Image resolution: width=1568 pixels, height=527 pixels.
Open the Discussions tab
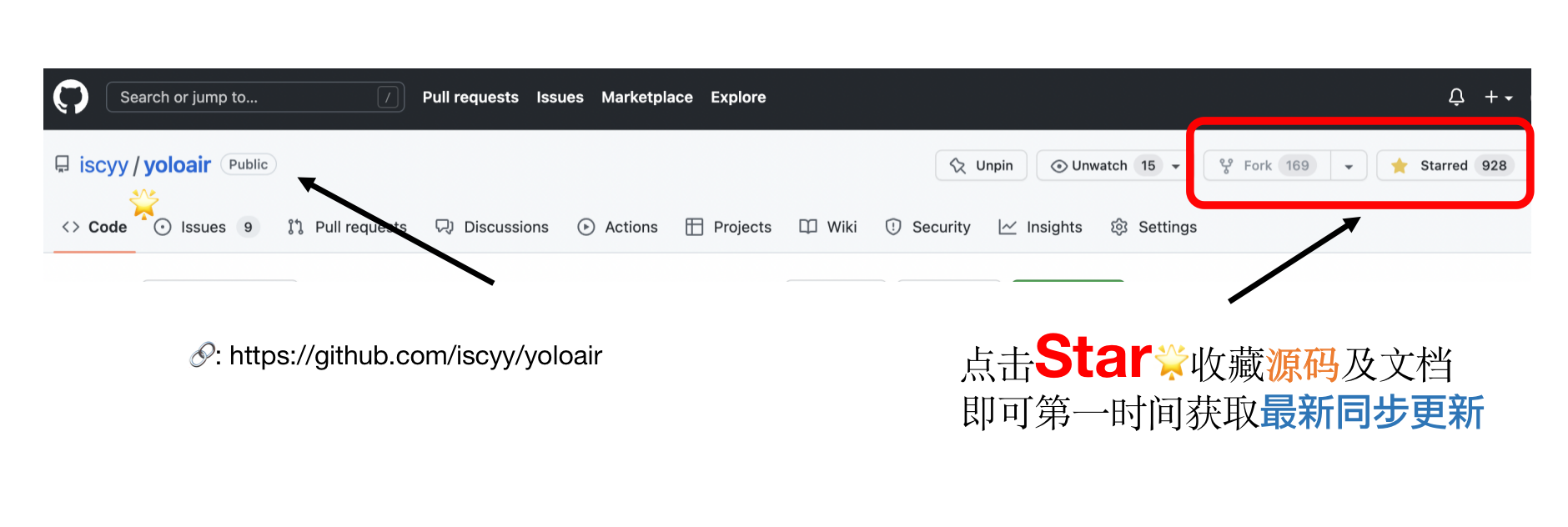(x=492, y=227)
